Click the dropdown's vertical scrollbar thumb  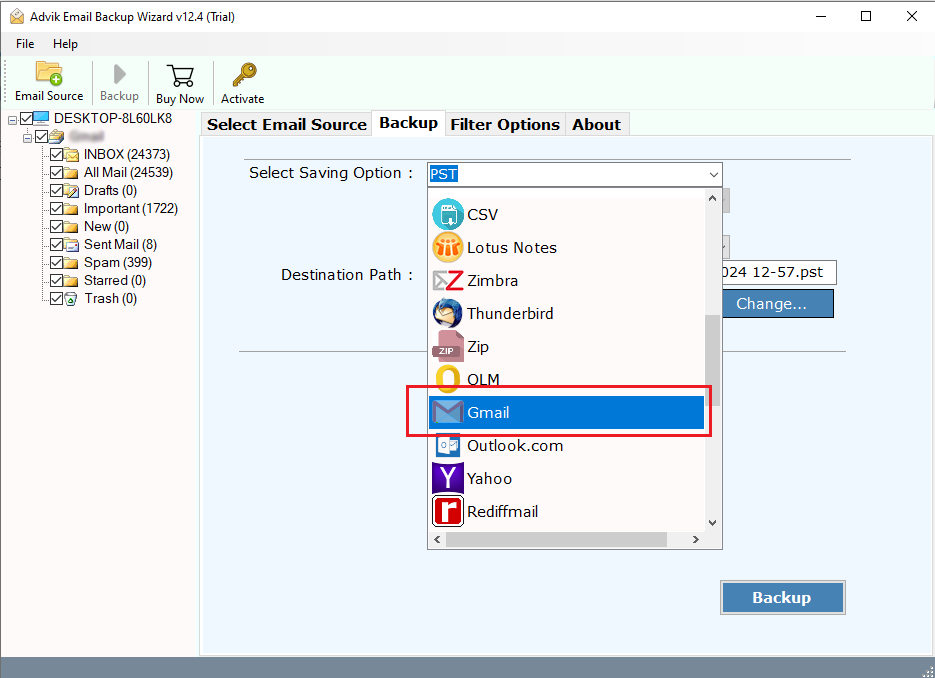tap(712, 360)
